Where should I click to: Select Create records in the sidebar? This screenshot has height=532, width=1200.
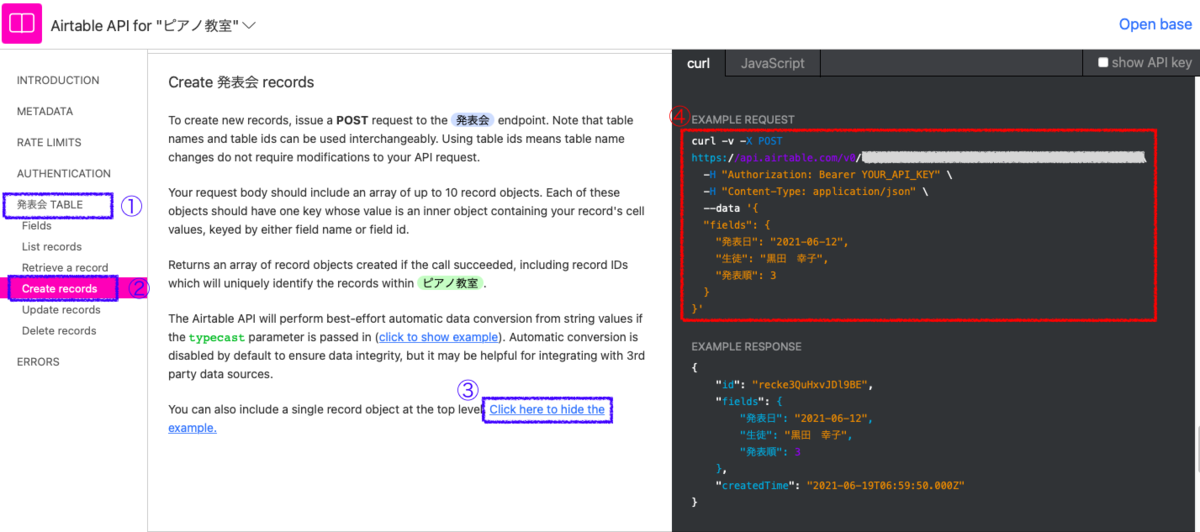tap(60, 289)
